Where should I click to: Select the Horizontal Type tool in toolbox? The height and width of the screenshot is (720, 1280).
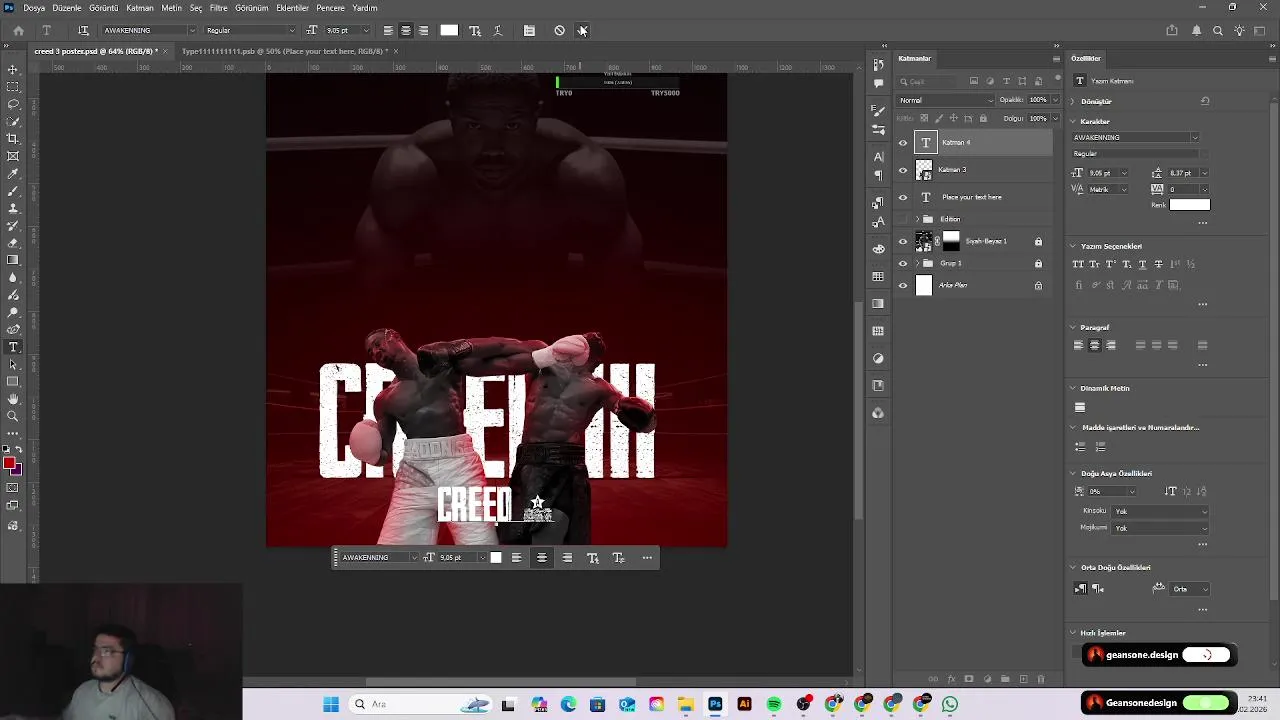pos(13,347)
